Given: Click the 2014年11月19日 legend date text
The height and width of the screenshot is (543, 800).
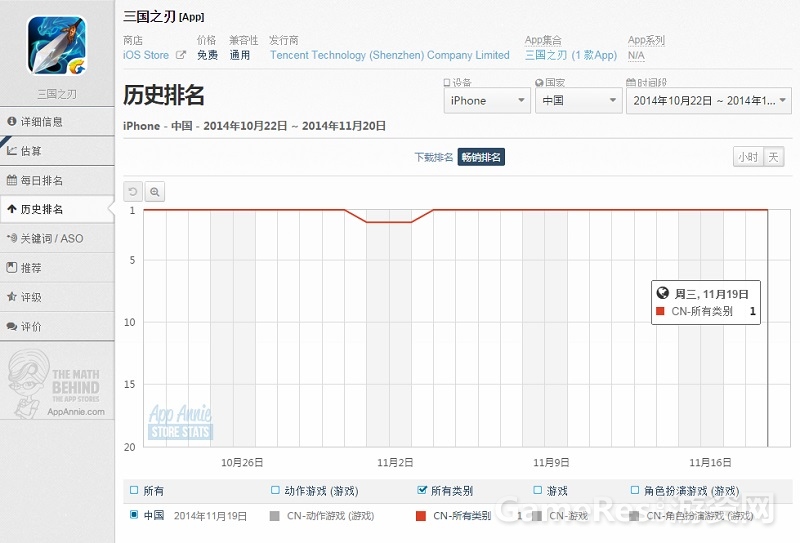Looking at the screenshot, I should tap(210, 516).
